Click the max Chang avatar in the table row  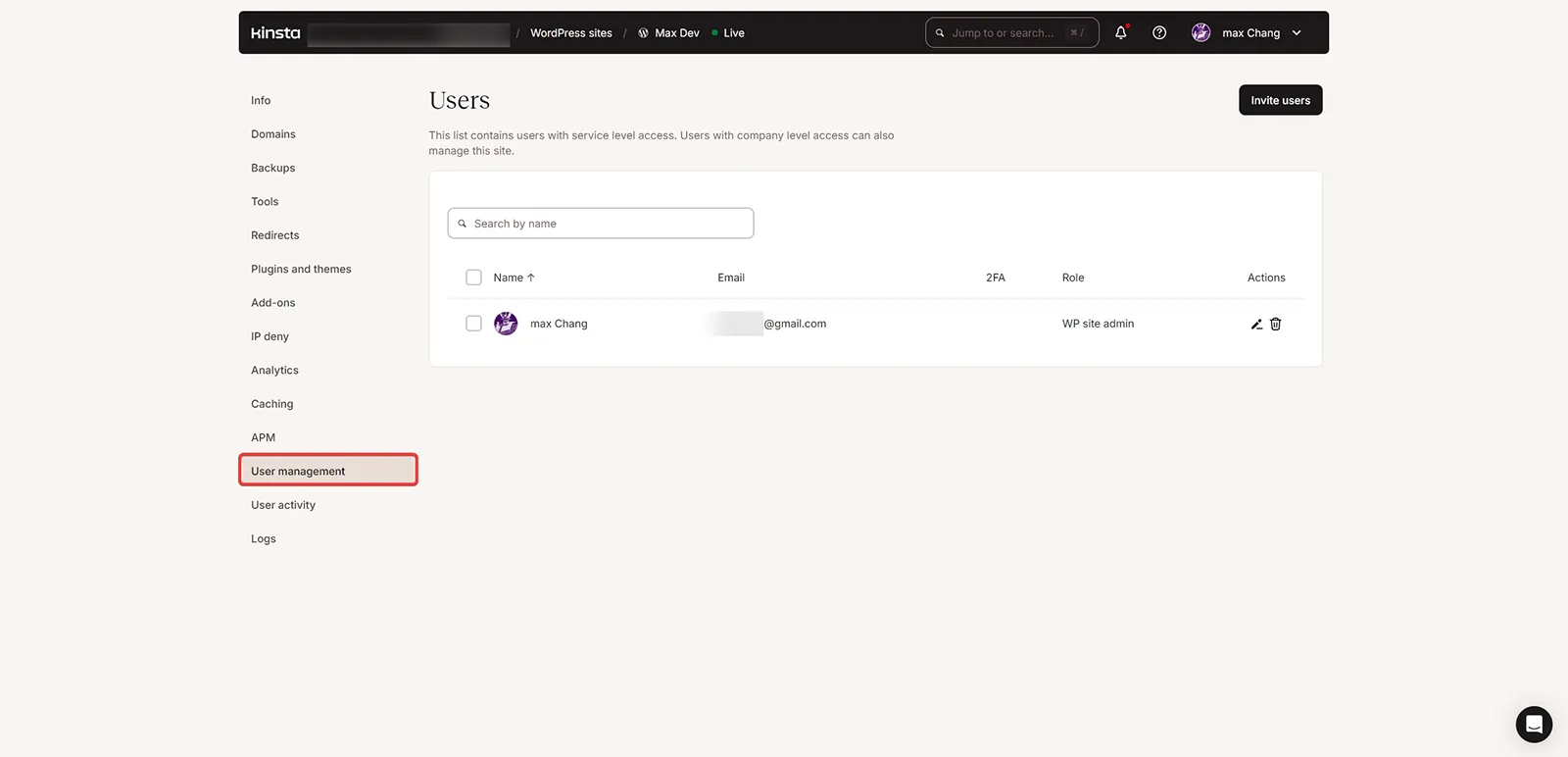click(x=506, y=324)
